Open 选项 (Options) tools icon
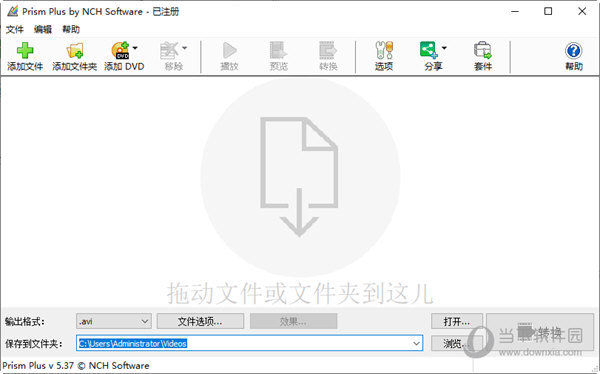This screenshot has width=600, height=374. 384,50
